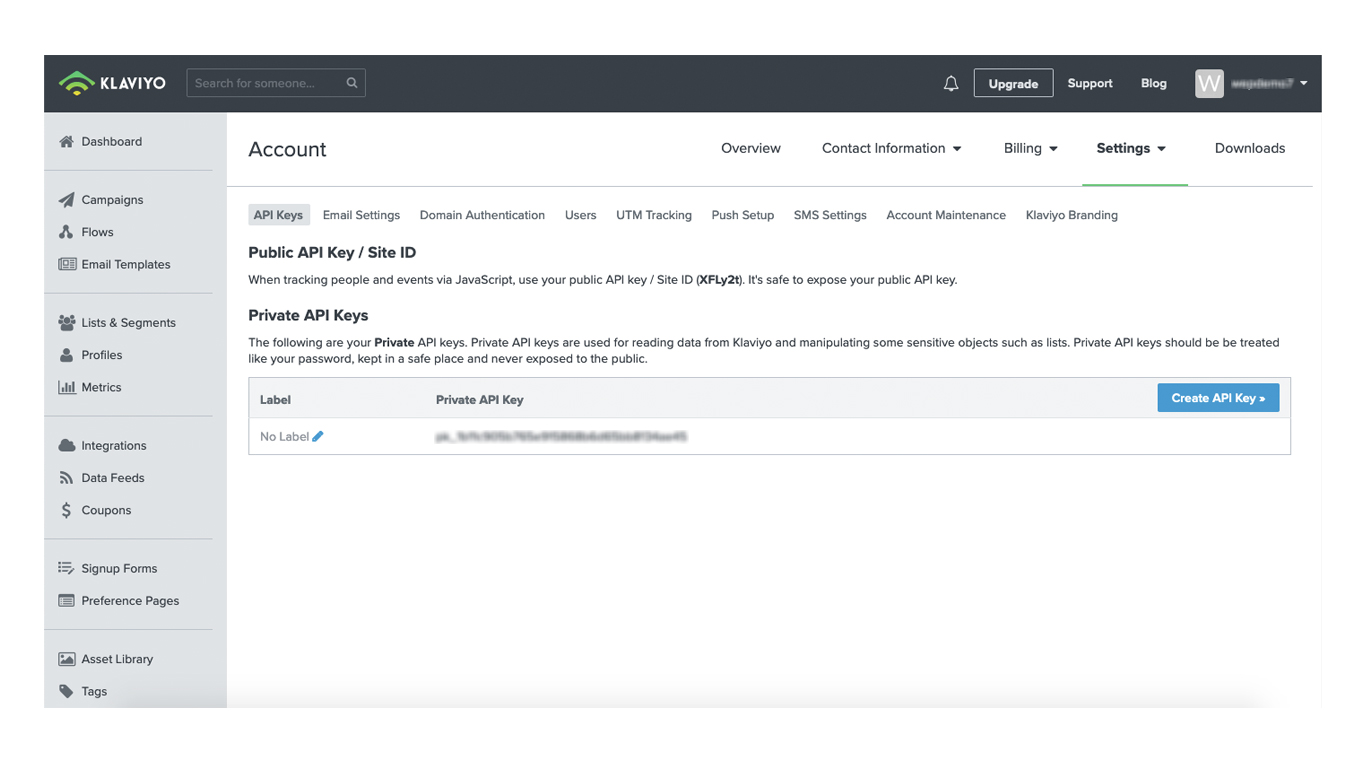Image resolution: width=1365 pixels, height=762 pixels.
Task: Expand the Settings dropdown
Action: pos(1132,148)
